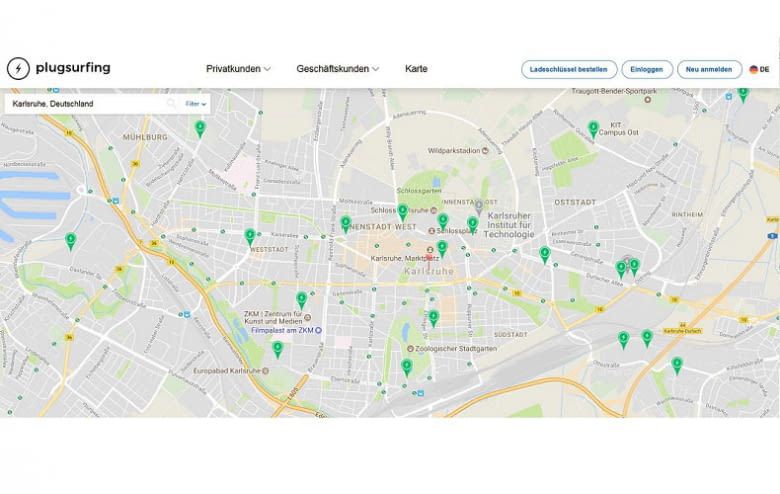
Task: Select charging pin near Mühlburg
Action: [200, 129]
